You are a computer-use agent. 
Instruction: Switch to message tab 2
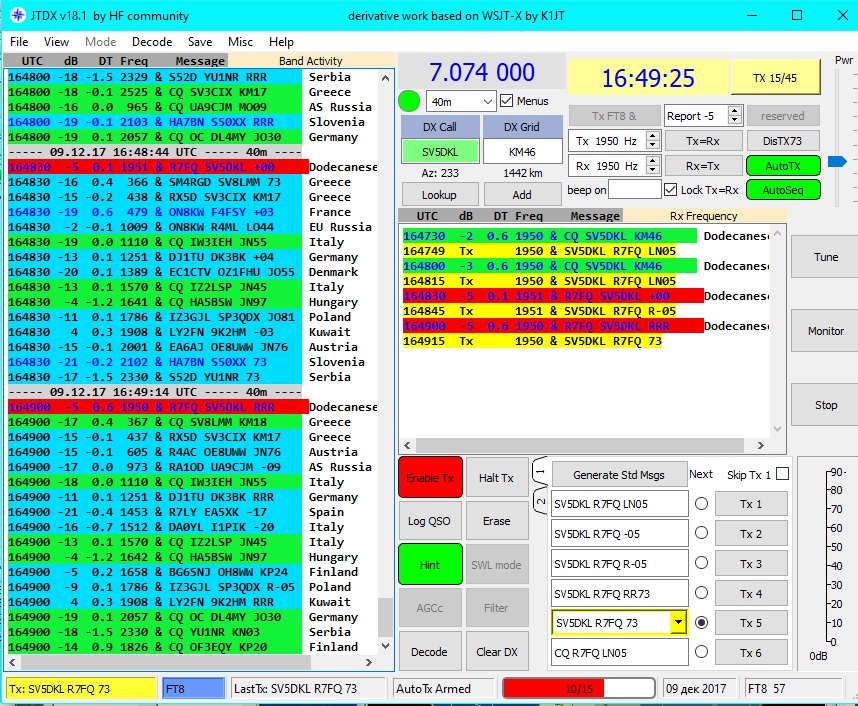(x=541, y=500)
